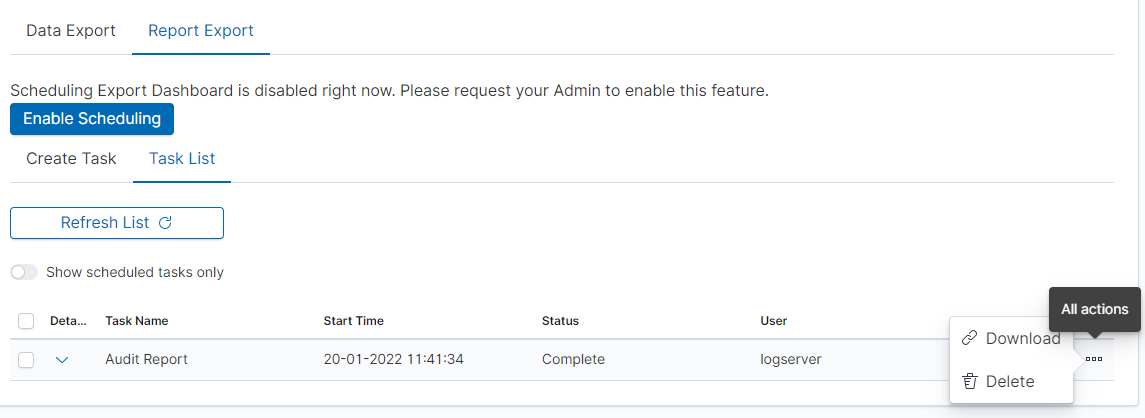Switch to the Data Export tab
This screenshot has width=1145, height=418.
click(71, 31)
